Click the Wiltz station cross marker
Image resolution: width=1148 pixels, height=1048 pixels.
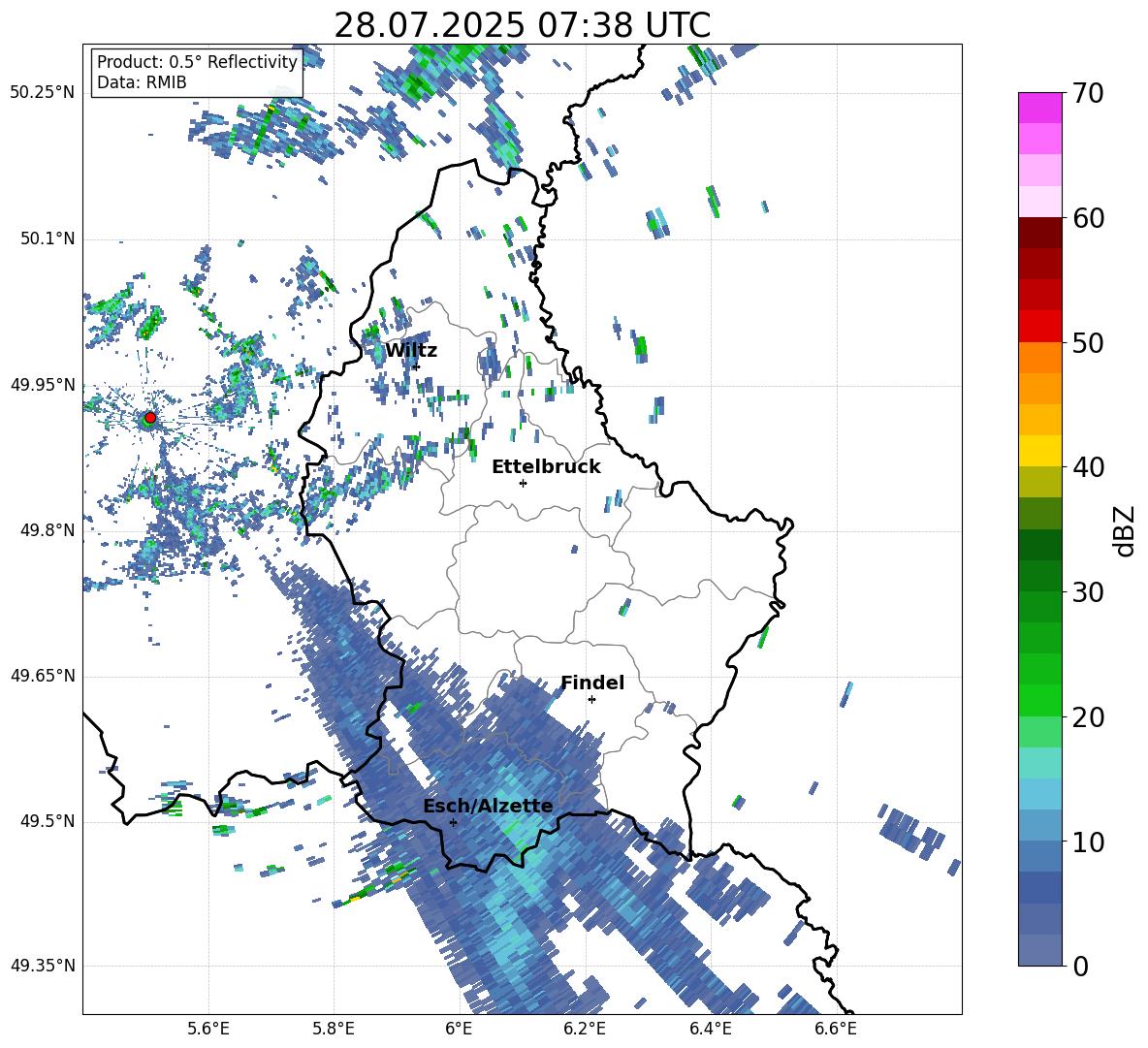tap(416, 366)
